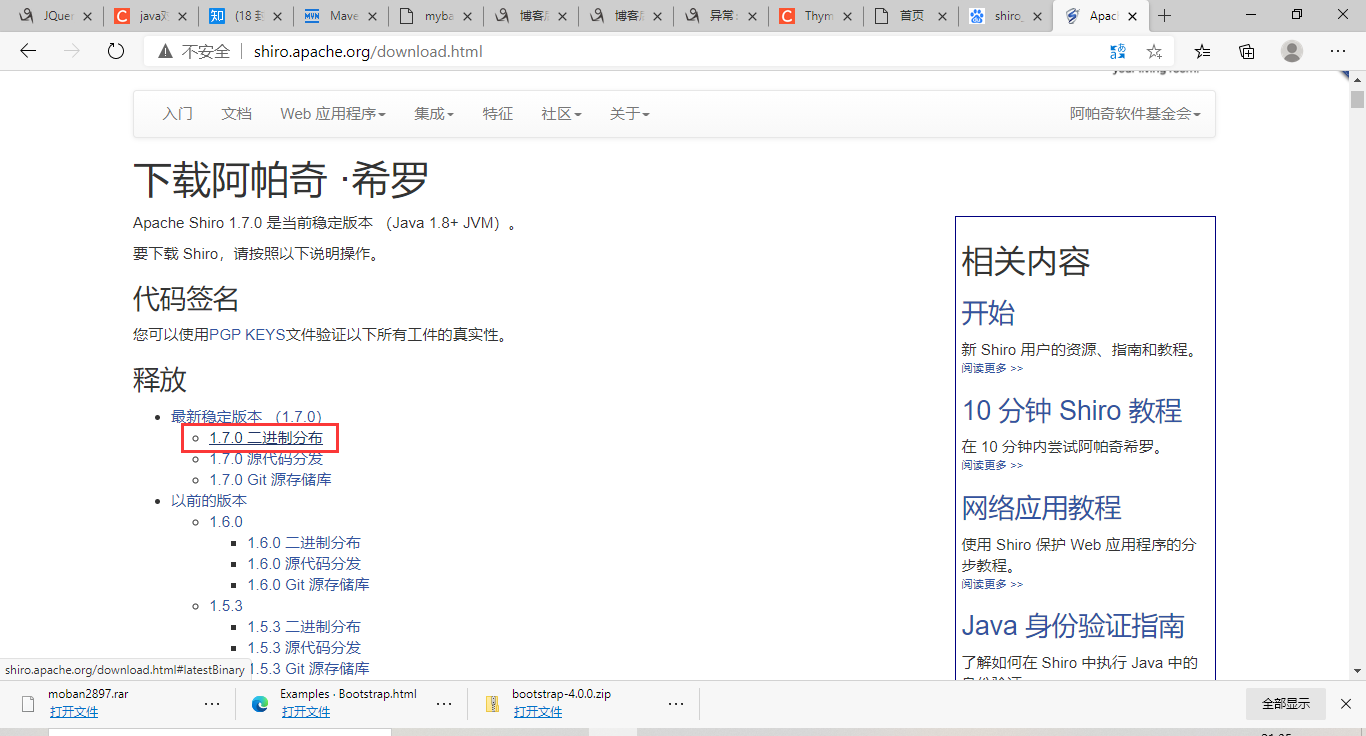Refresh the Shiro download page

coord(116,51)
